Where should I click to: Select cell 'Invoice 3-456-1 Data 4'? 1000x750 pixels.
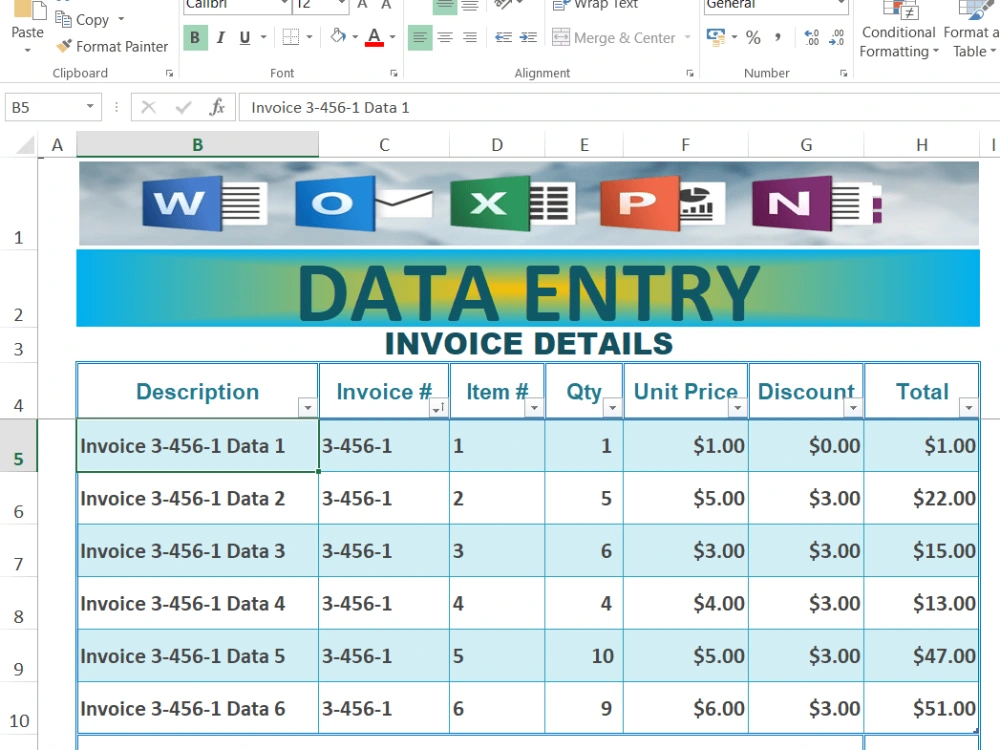(198, 603)
